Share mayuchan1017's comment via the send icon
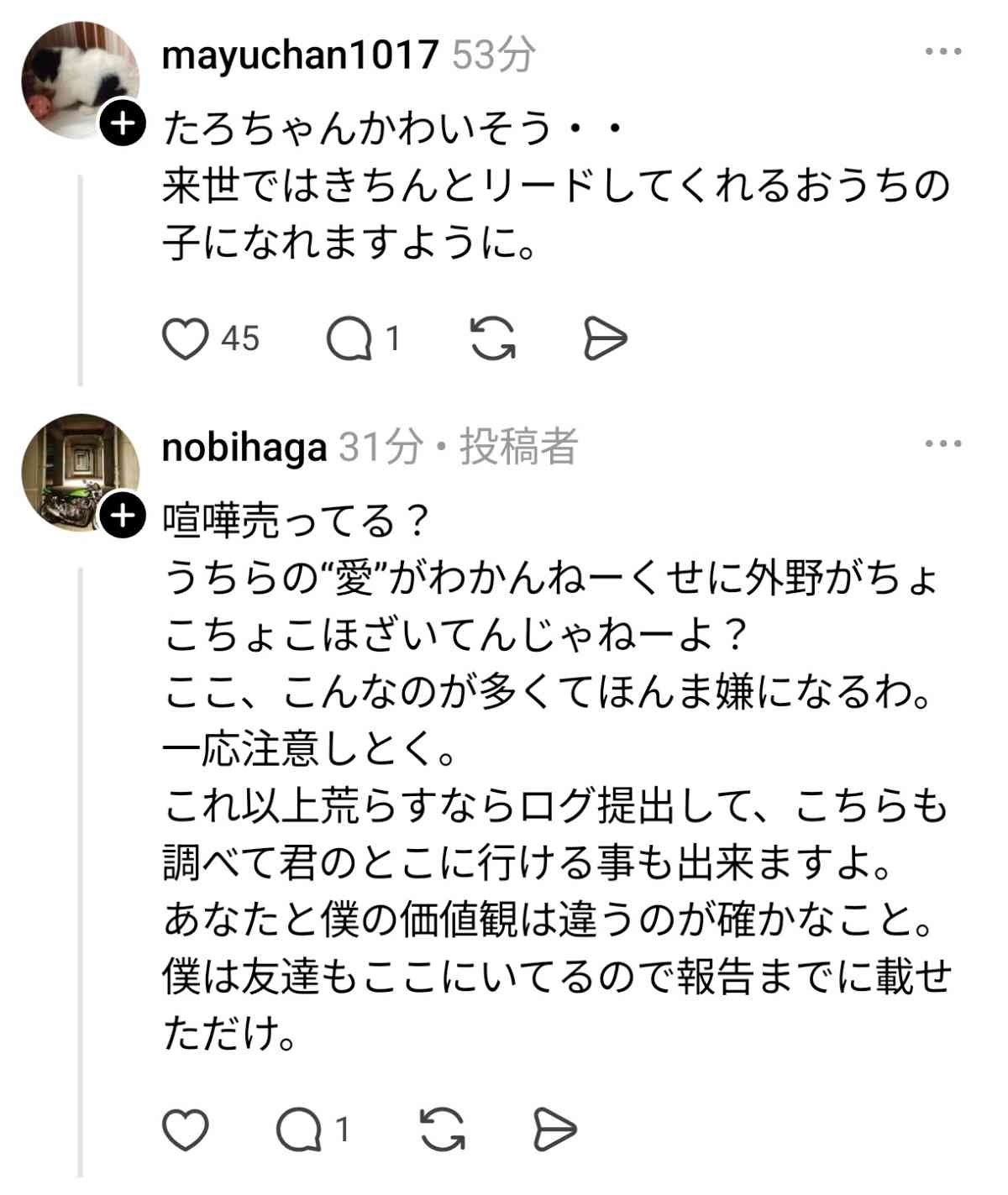This screenshot has height=1195, width=1008. click(605, 339)
